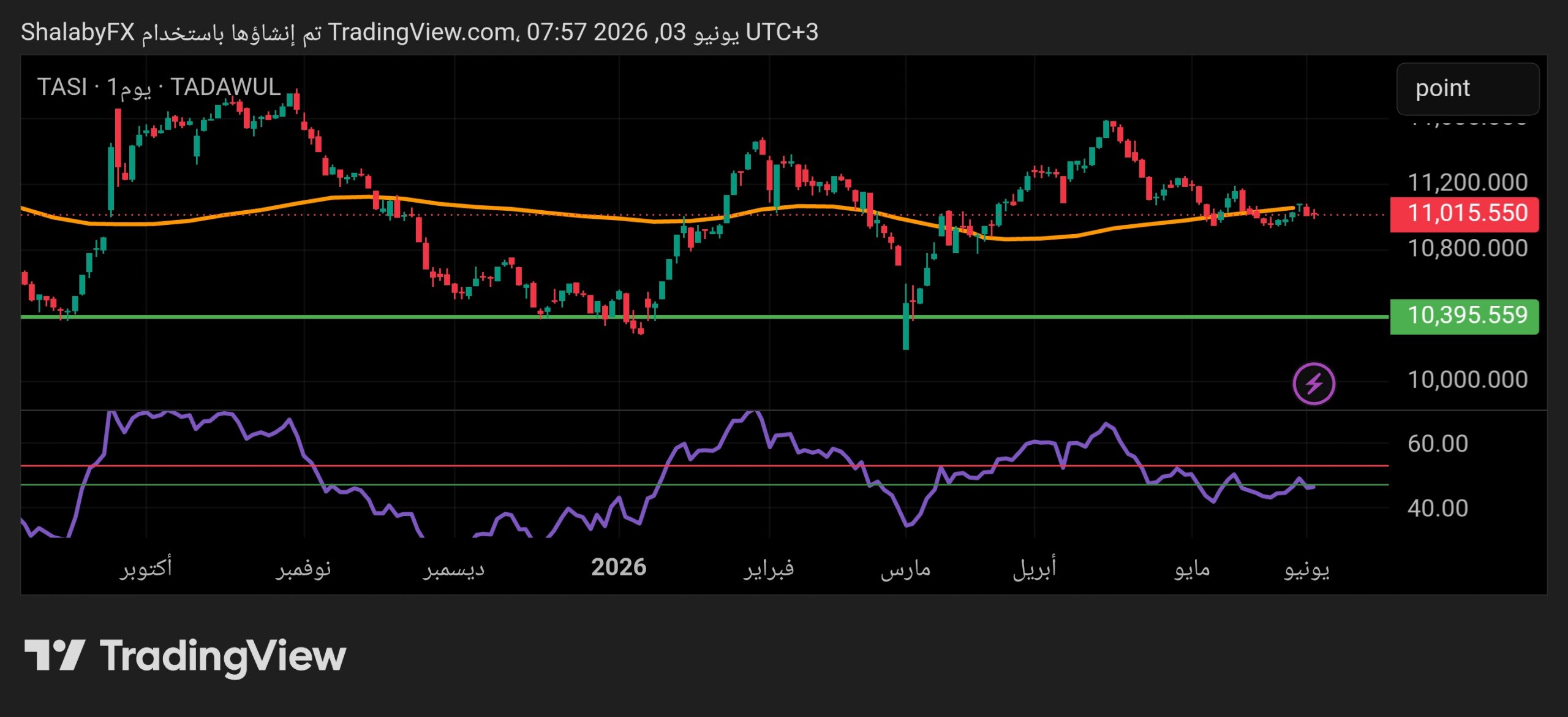The height and width of the screenshot is (717, 1568).
Task: Select the مايو month marker
Action: coord(1192,569)
